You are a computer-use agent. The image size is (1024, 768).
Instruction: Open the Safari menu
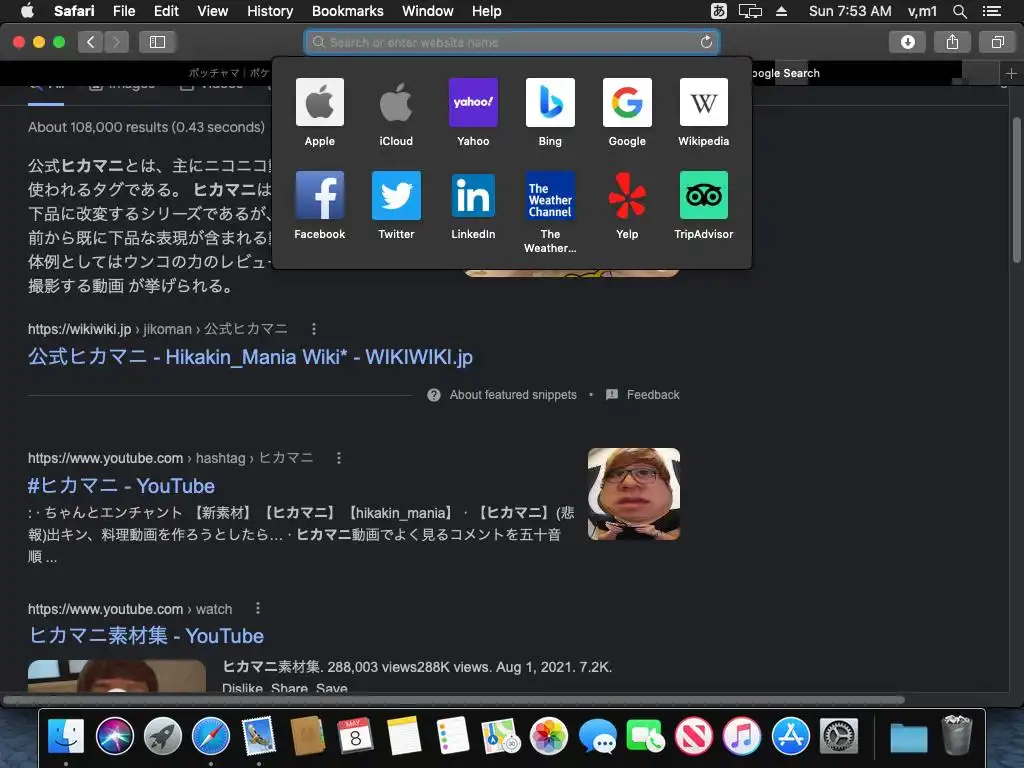point(74,11)
